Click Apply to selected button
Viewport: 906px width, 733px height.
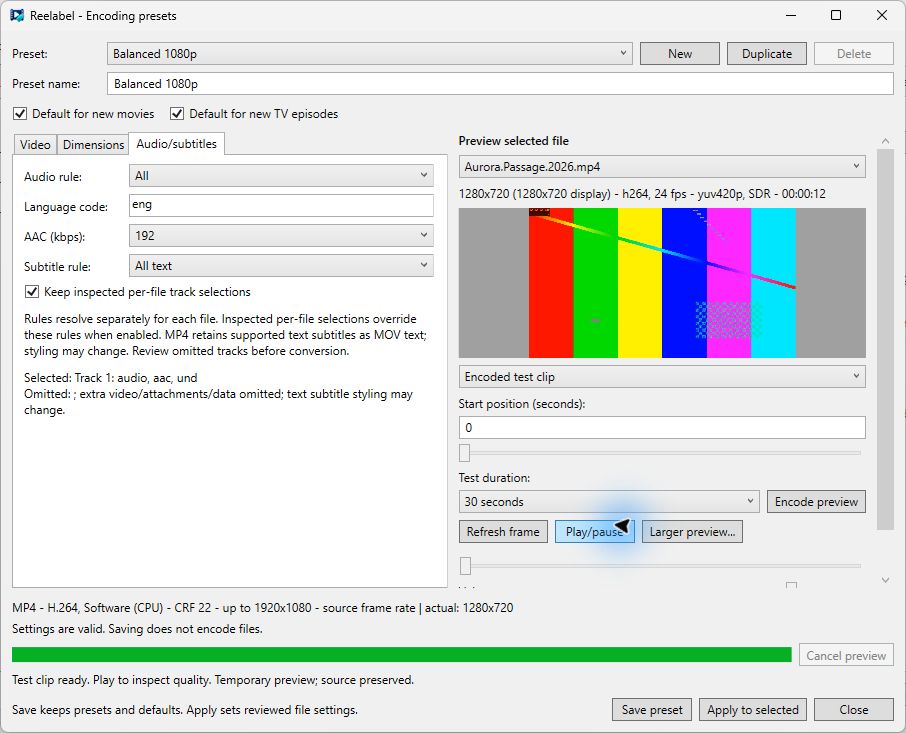click(x=753, y=709)
